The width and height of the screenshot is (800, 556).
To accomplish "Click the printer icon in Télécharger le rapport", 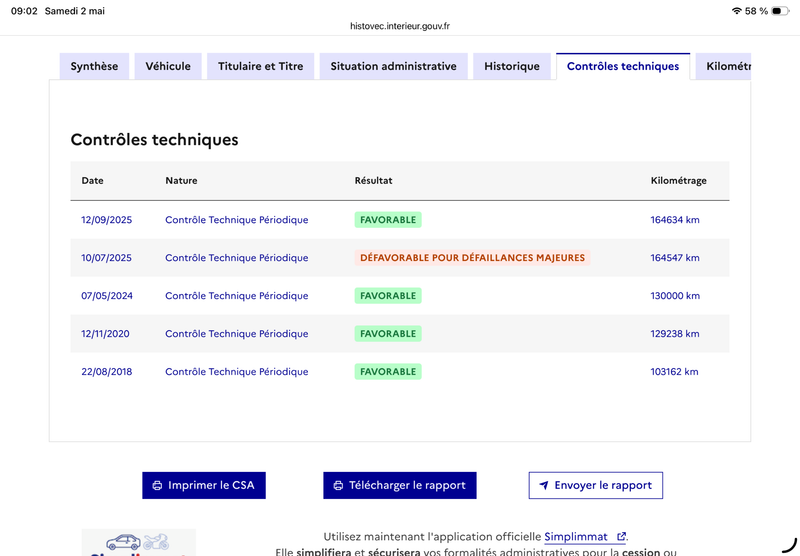I will (338, 486).
